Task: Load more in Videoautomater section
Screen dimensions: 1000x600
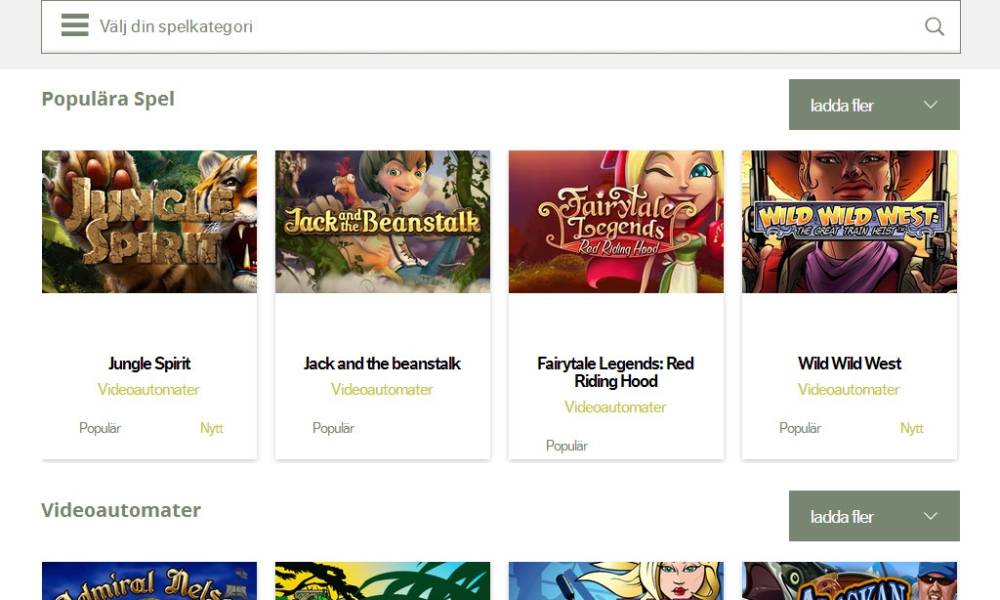Action: click(x=874, y=516)
